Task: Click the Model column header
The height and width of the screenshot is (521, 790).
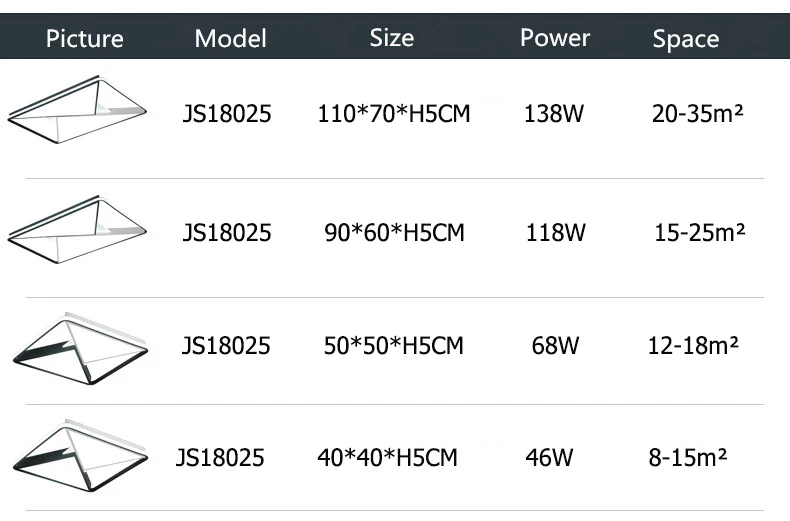Action: [230, 39]
